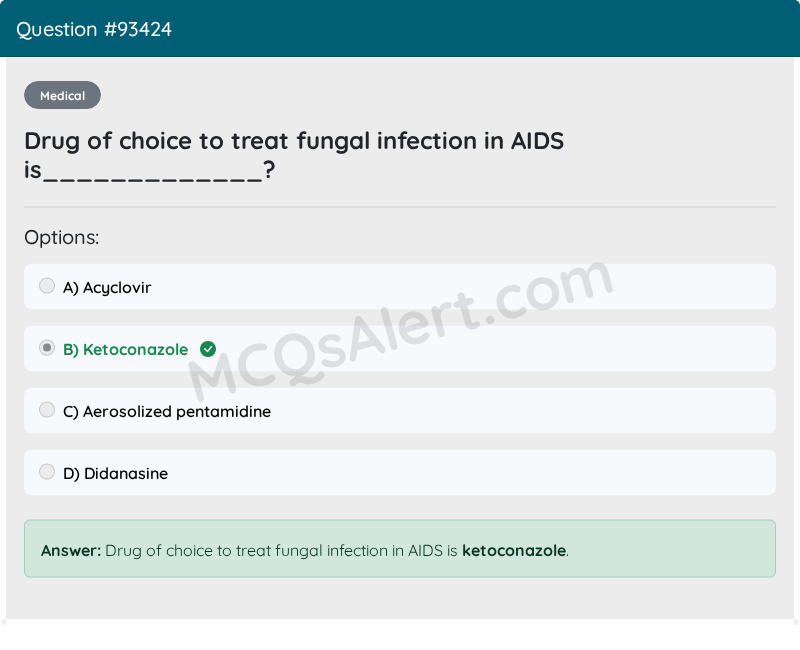800x650 pixels.
Task: Select radio button for Didanasine
Action: coord(47,472)
